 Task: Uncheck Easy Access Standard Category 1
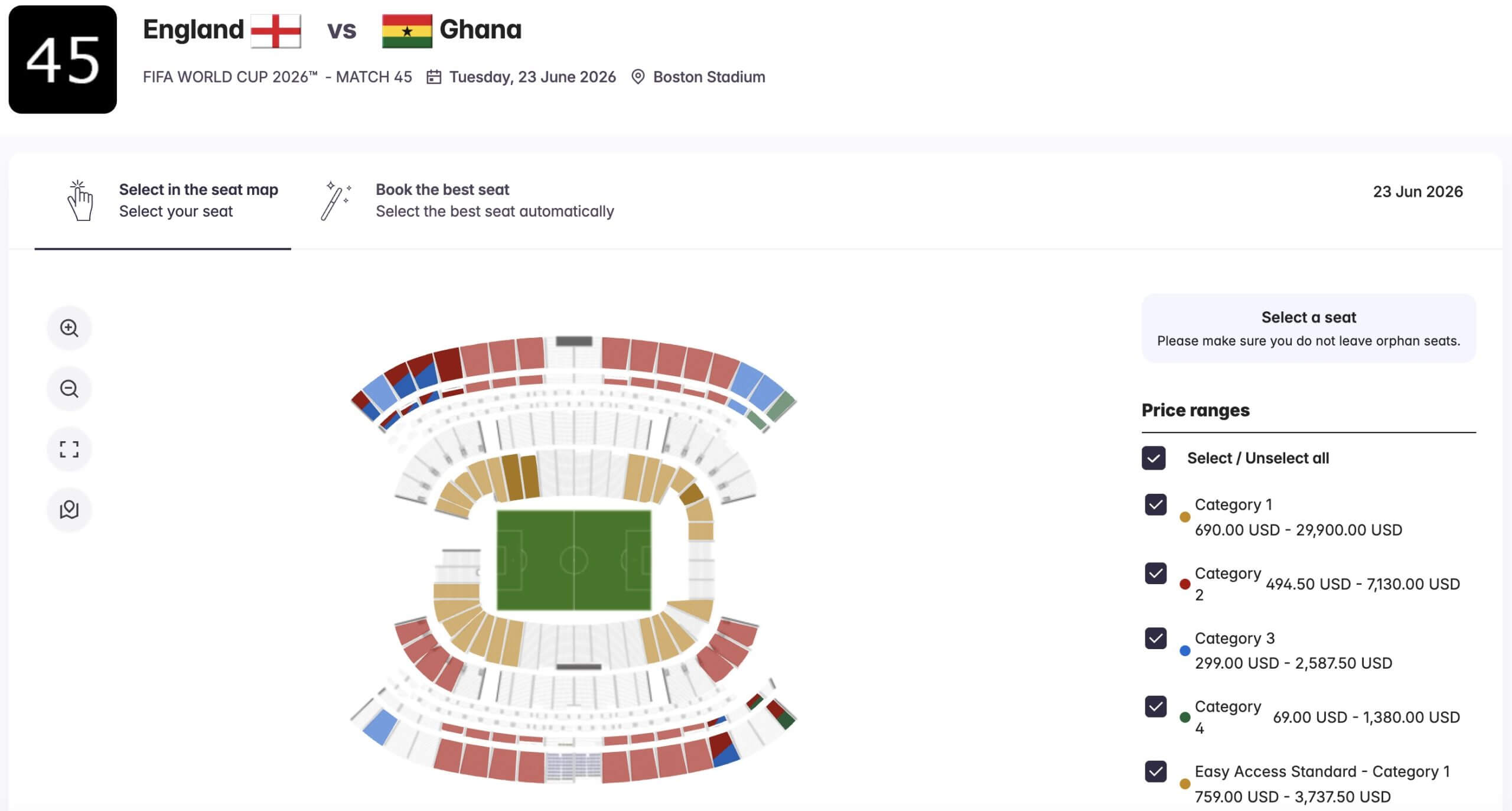coord(1155,771)
